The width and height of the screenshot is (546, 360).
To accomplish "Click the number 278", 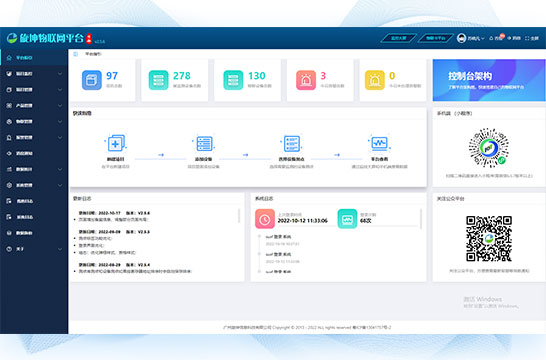I will 182,76.
